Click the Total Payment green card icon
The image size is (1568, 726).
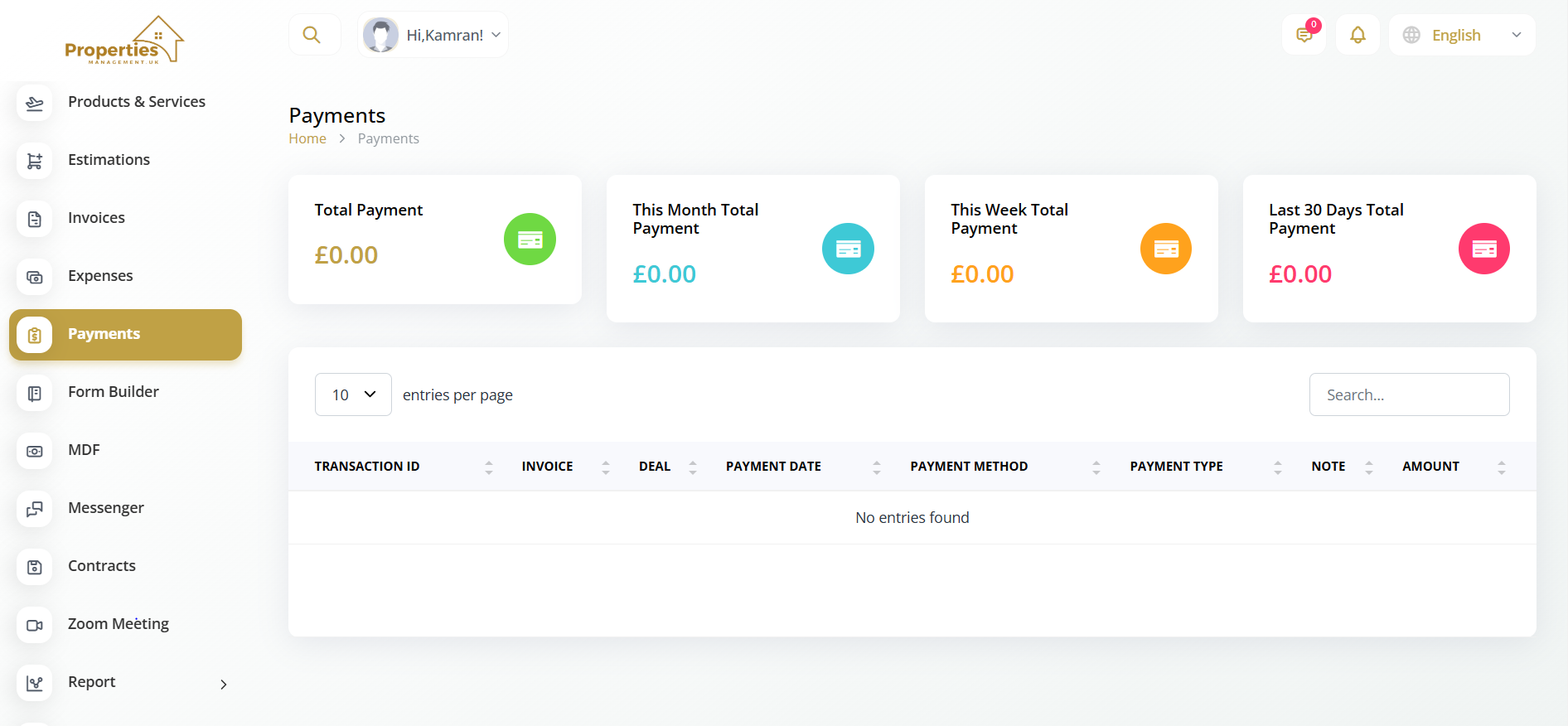coord(530,240)
